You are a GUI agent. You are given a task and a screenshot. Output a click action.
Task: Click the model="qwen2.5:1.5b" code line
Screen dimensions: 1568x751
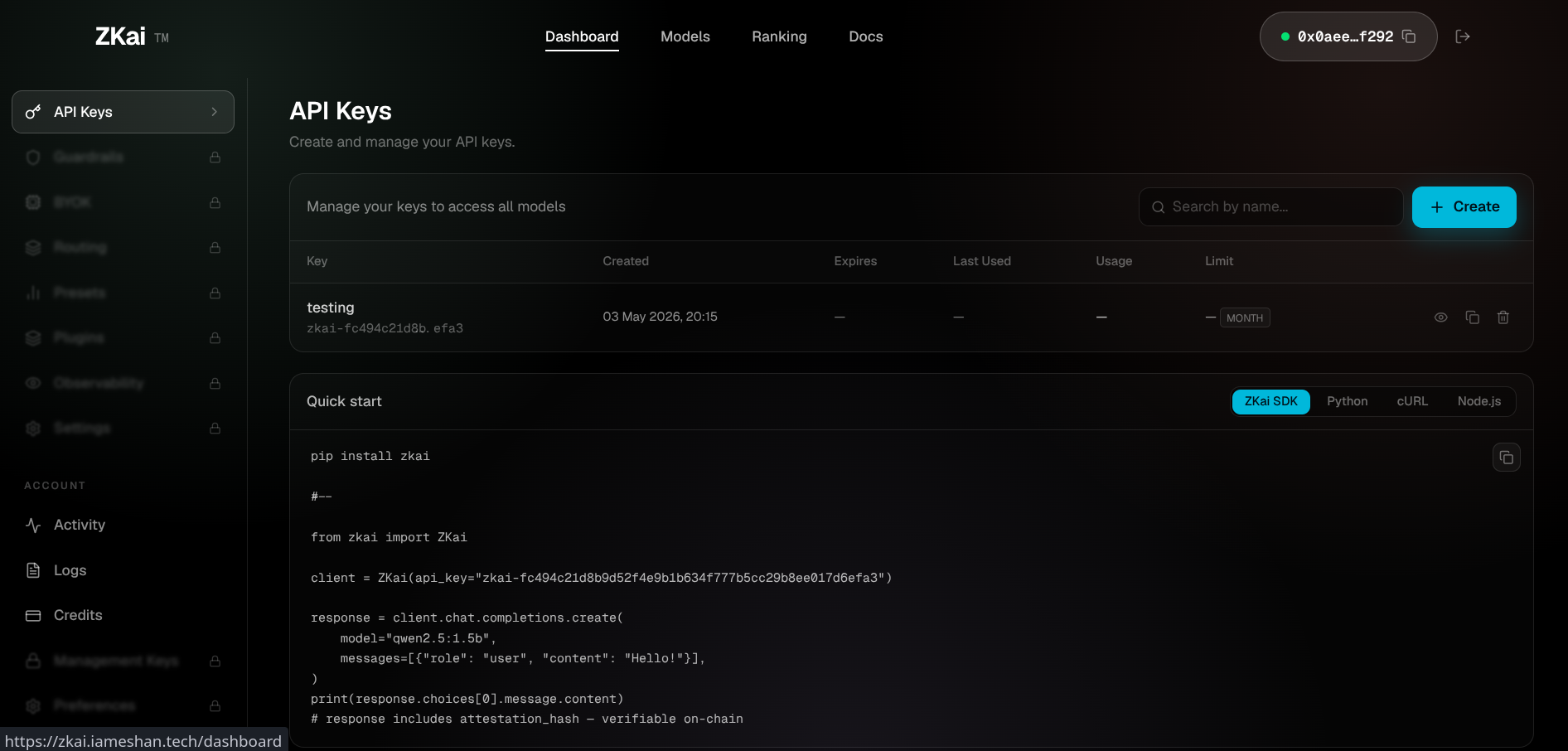tap(419, 638)
